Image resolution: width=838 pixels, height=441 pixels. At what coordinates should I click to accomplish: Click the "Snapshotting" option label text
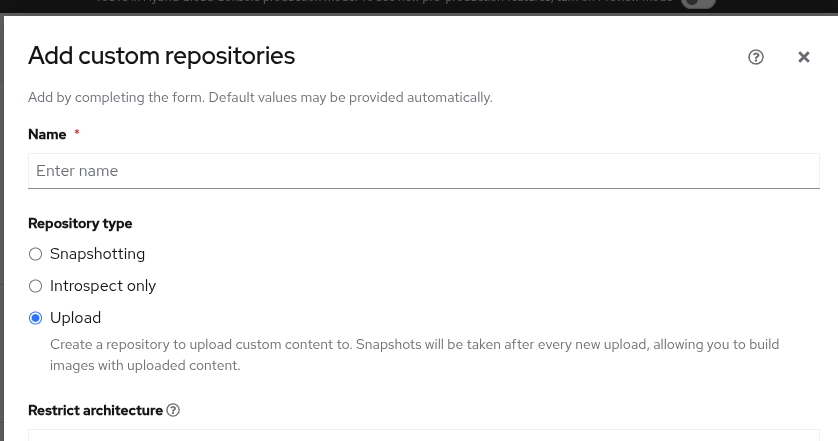tap(97, 254)
